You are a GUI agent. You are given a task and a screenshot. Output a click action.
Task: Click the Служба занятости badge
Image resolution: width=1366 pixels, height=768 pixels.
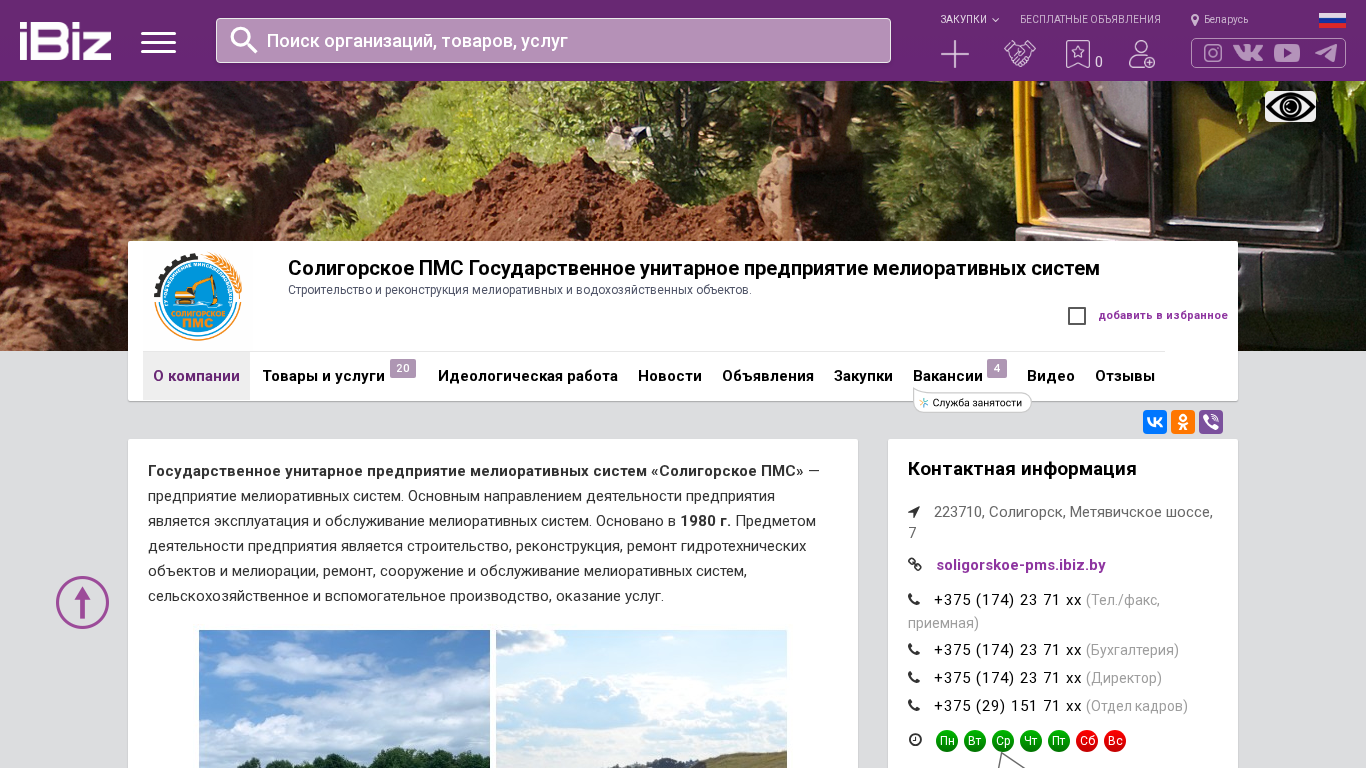[x=972, y=402]
